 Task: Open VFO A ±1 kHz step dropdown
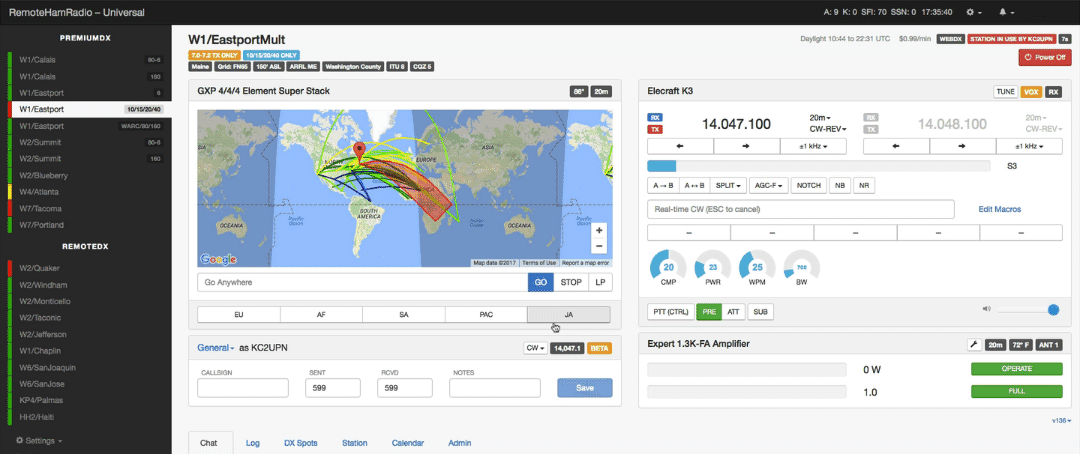[x=813, y=146]
